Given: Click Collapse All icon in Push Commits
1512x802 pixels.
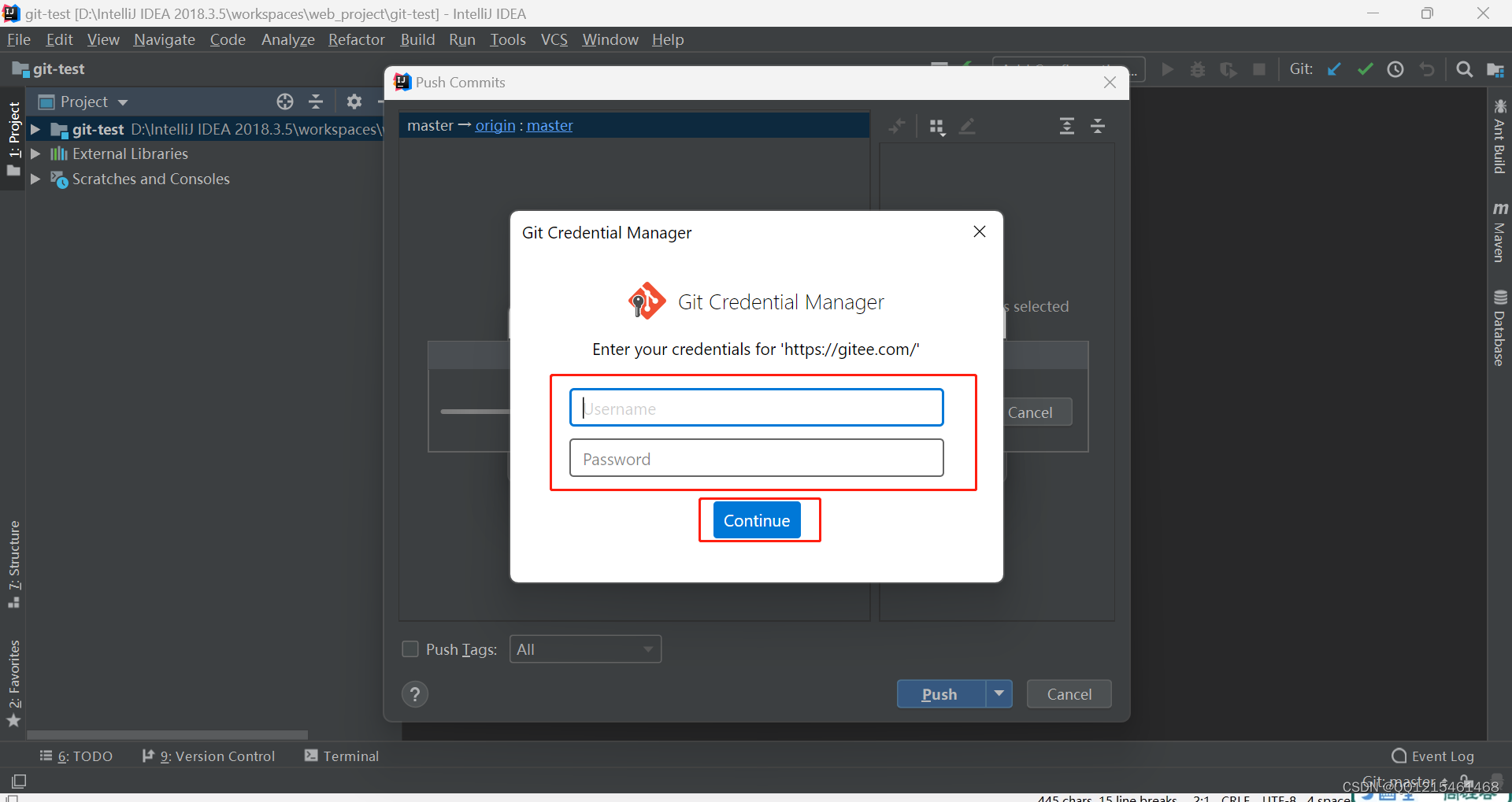Looking at the screenshot, I should point(1098,126).
